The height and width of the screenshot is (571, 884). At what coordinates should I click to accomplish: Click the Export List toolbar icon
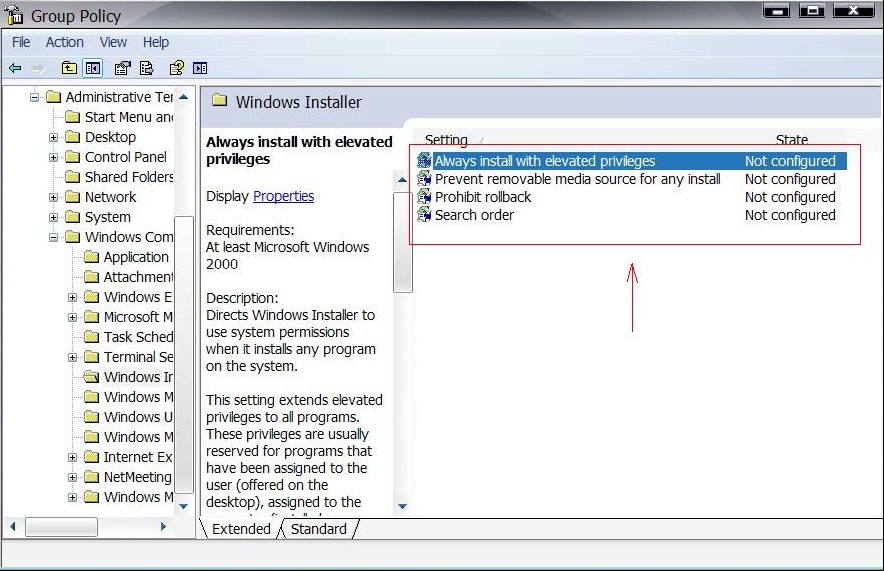click(x=147, y=68)
